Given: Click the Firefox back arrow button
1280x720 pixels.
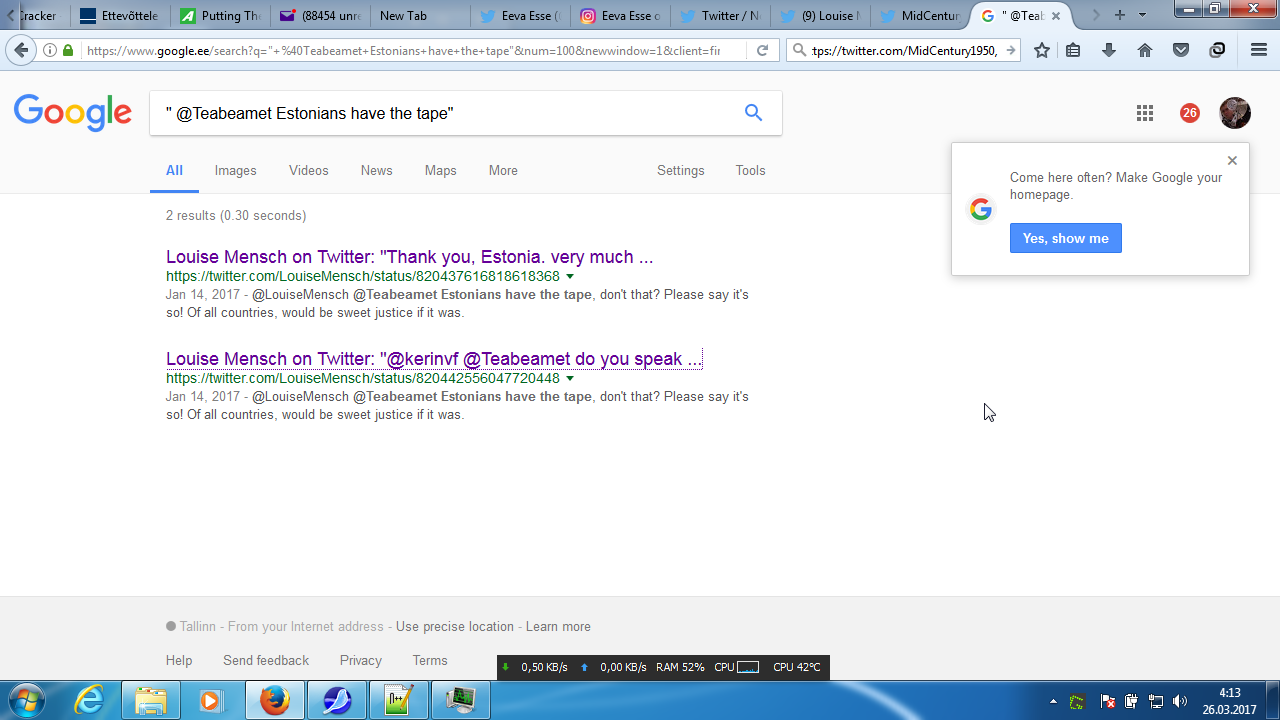Looking at the screenshot, I should (21, 50).
